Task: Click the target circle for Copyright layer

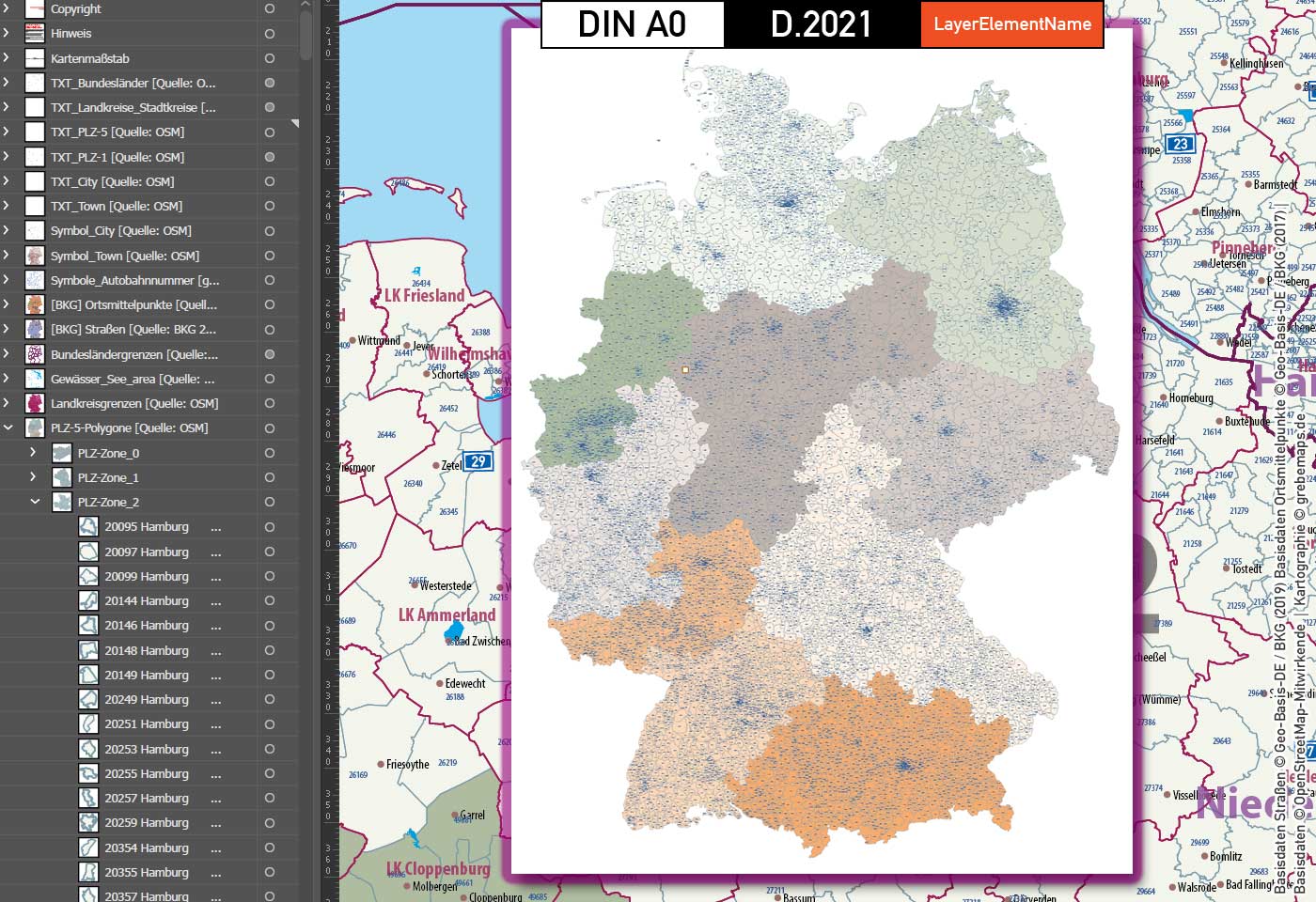Action: (268, 8)
